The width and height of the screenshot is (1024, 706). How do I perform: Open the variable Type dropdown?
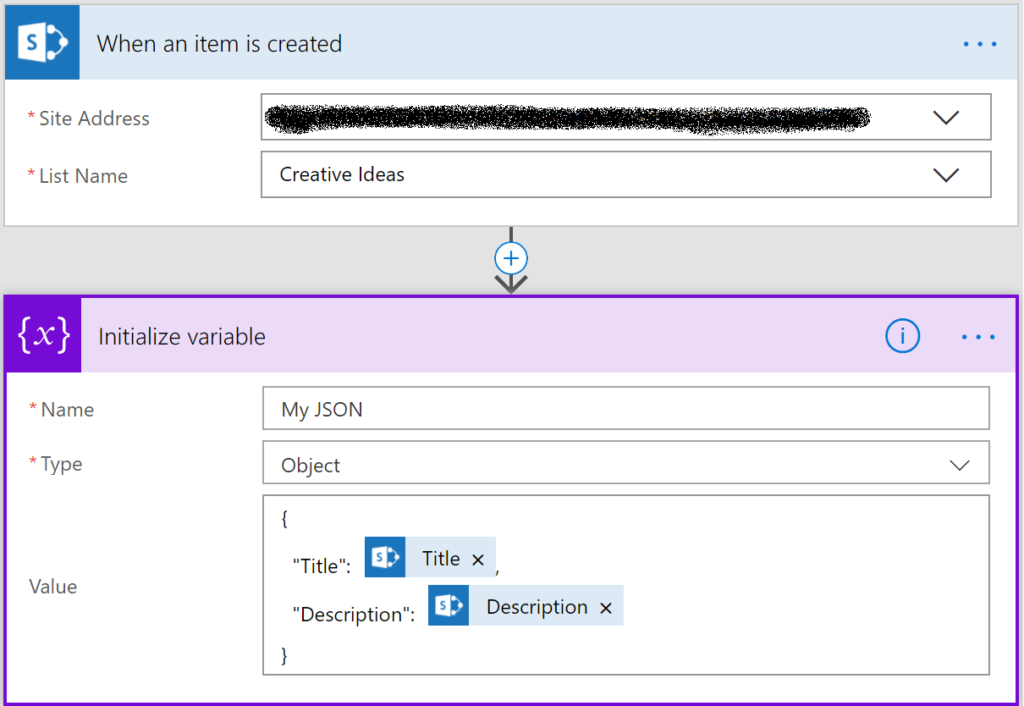(x=959, y=464)
